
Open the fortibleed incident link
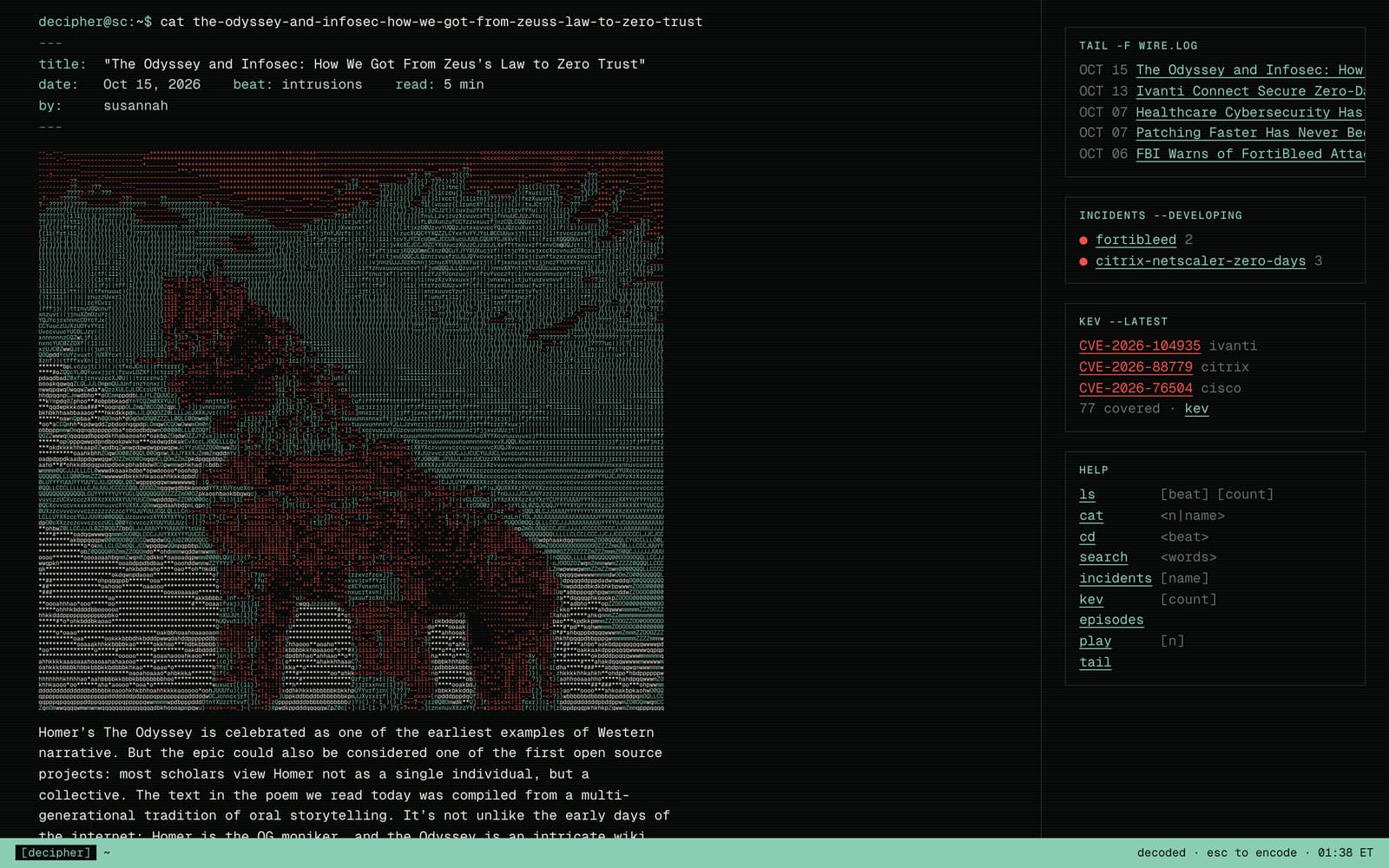point(1136,240)
